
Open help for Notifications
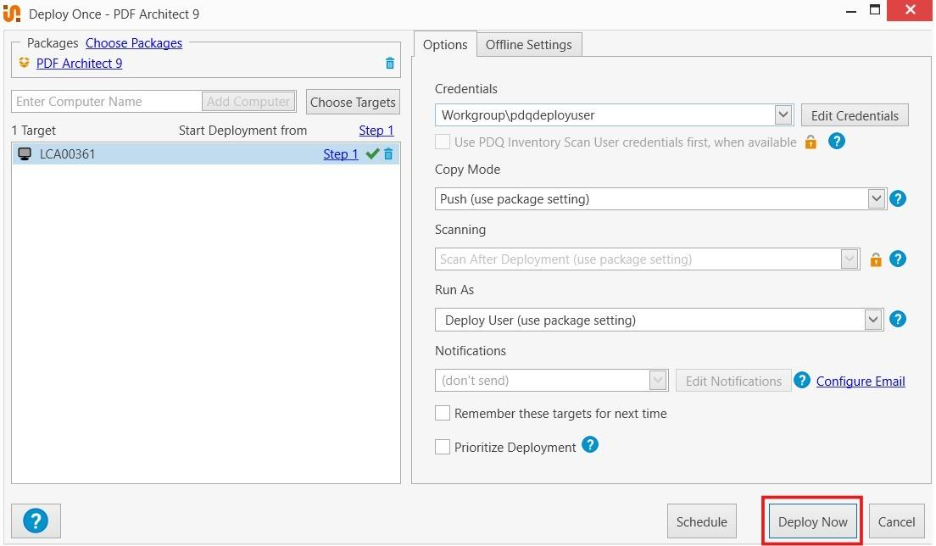click(802, 380)
